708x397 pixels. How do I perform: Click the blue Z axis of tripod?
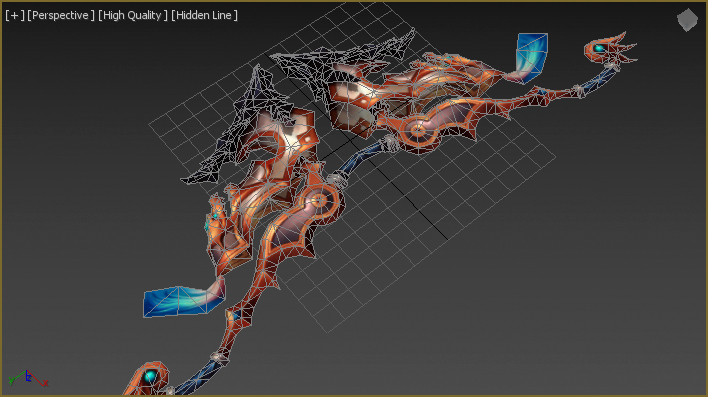click(x=28, y=376)
